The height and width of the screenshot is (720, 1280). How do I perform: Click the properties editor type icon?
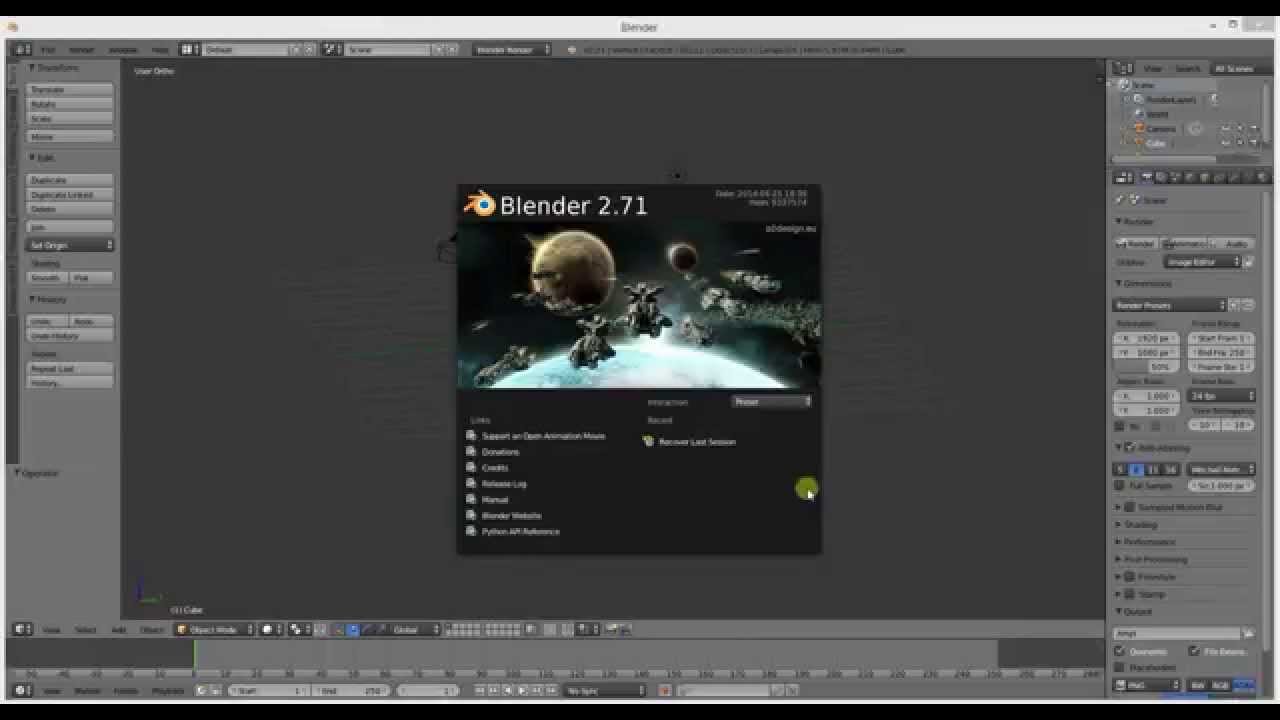(x=1123, y=177)
